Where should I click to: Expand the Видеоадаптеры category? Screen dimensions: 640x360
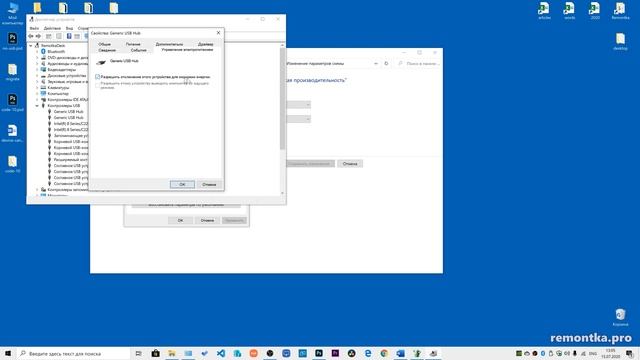(x=37, y=69)
